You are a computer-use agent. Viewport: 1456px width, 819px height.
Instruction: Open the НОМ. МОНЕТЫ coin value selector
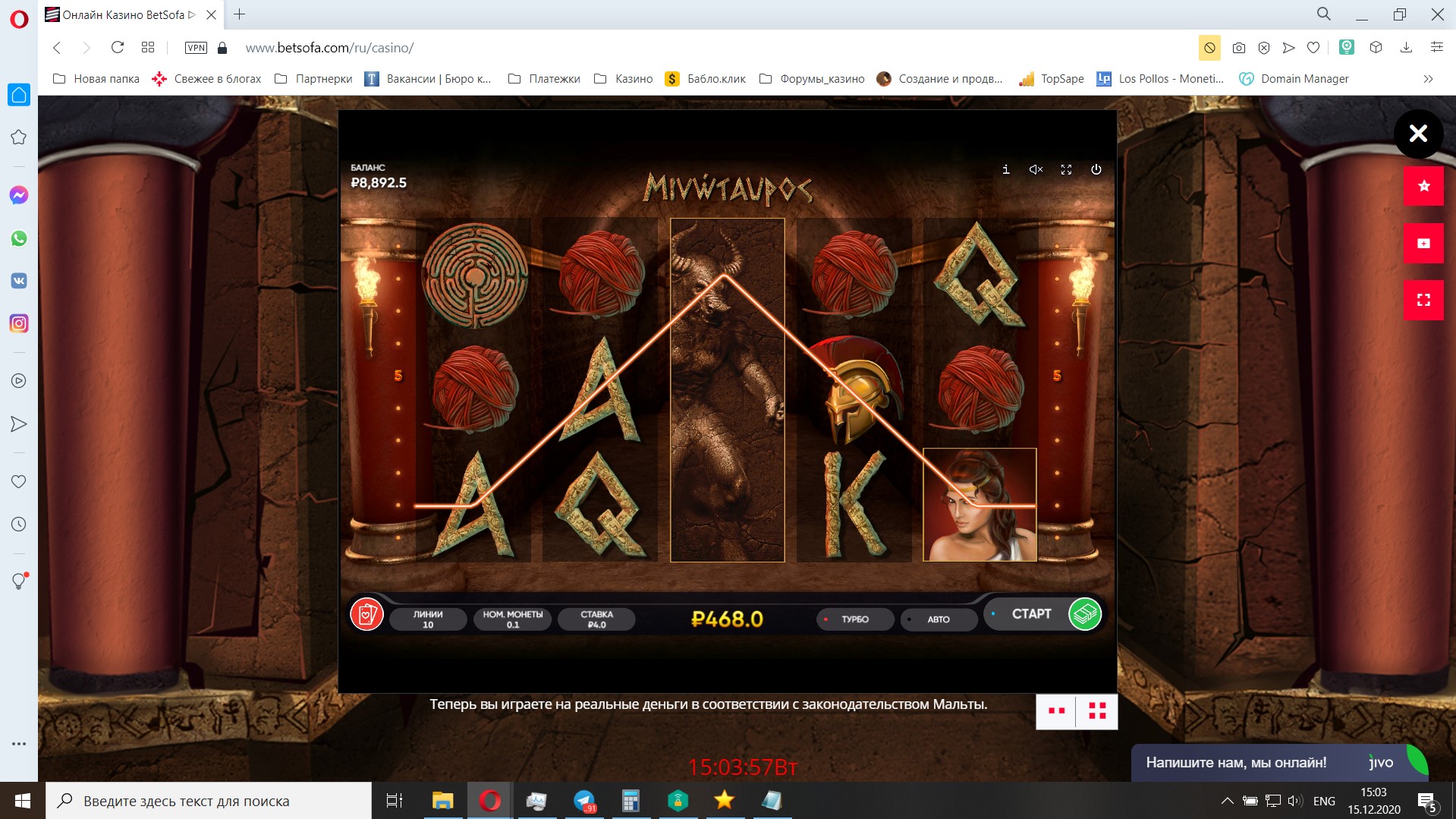pyautogui.click(x=513, y=619)
